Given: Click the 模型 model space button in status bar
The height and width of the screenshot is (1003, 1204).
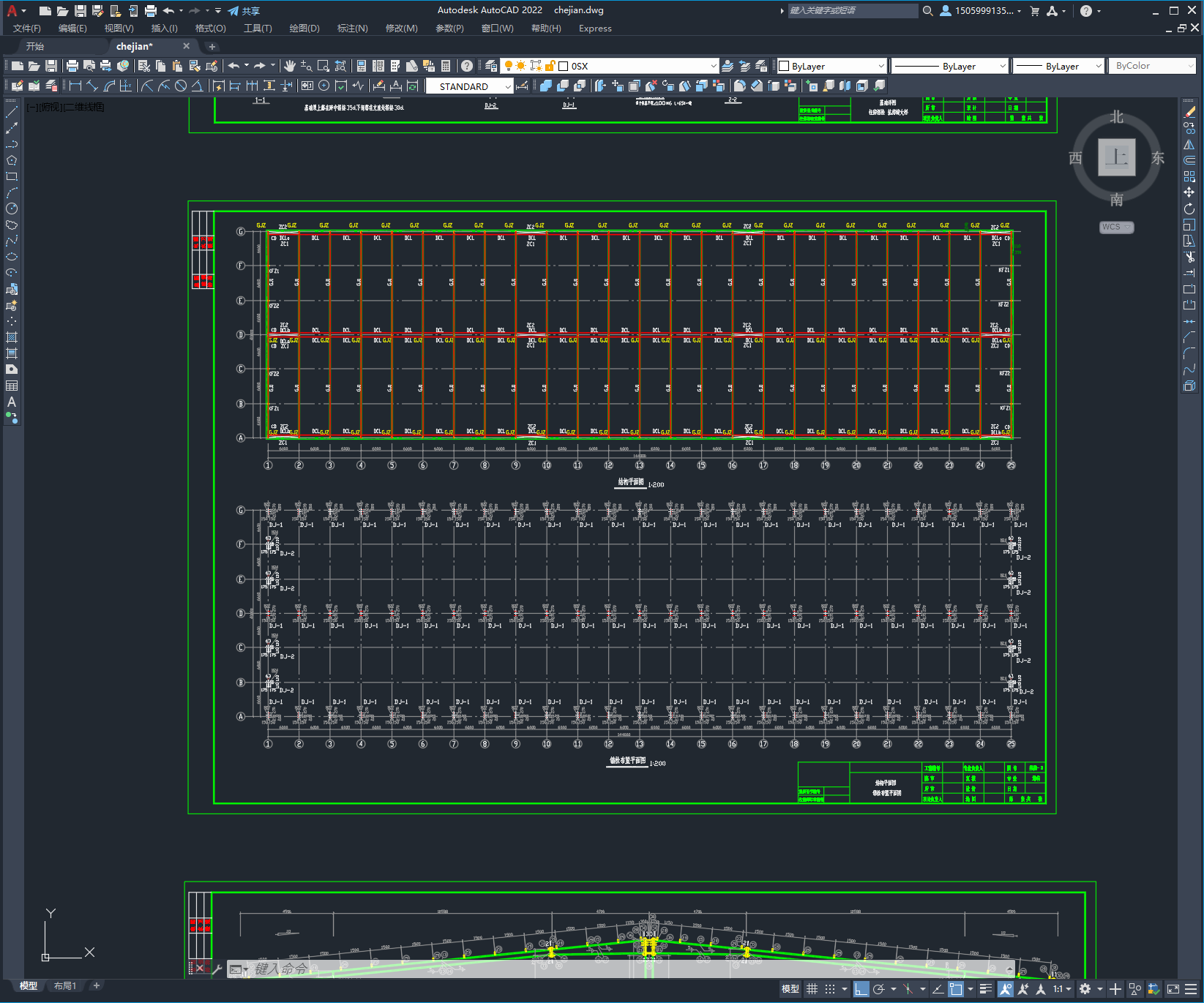Looking at the screenshot, I should (790, 989).
